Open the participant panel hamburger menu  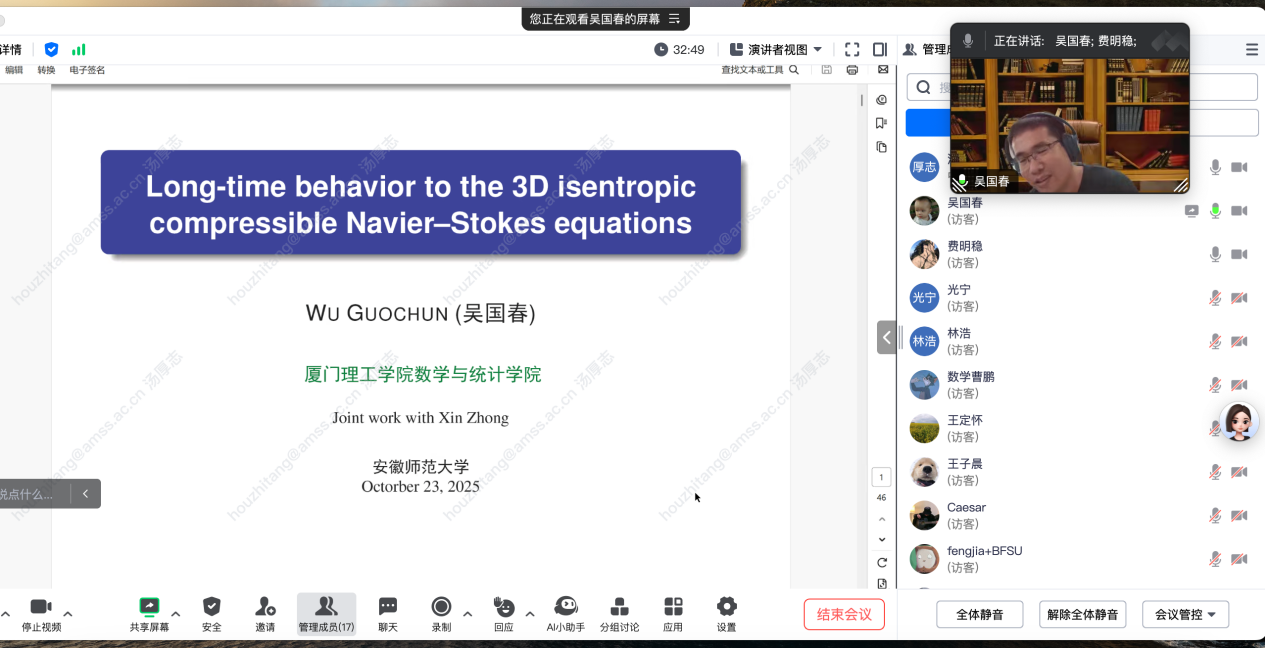point(1252,49)
